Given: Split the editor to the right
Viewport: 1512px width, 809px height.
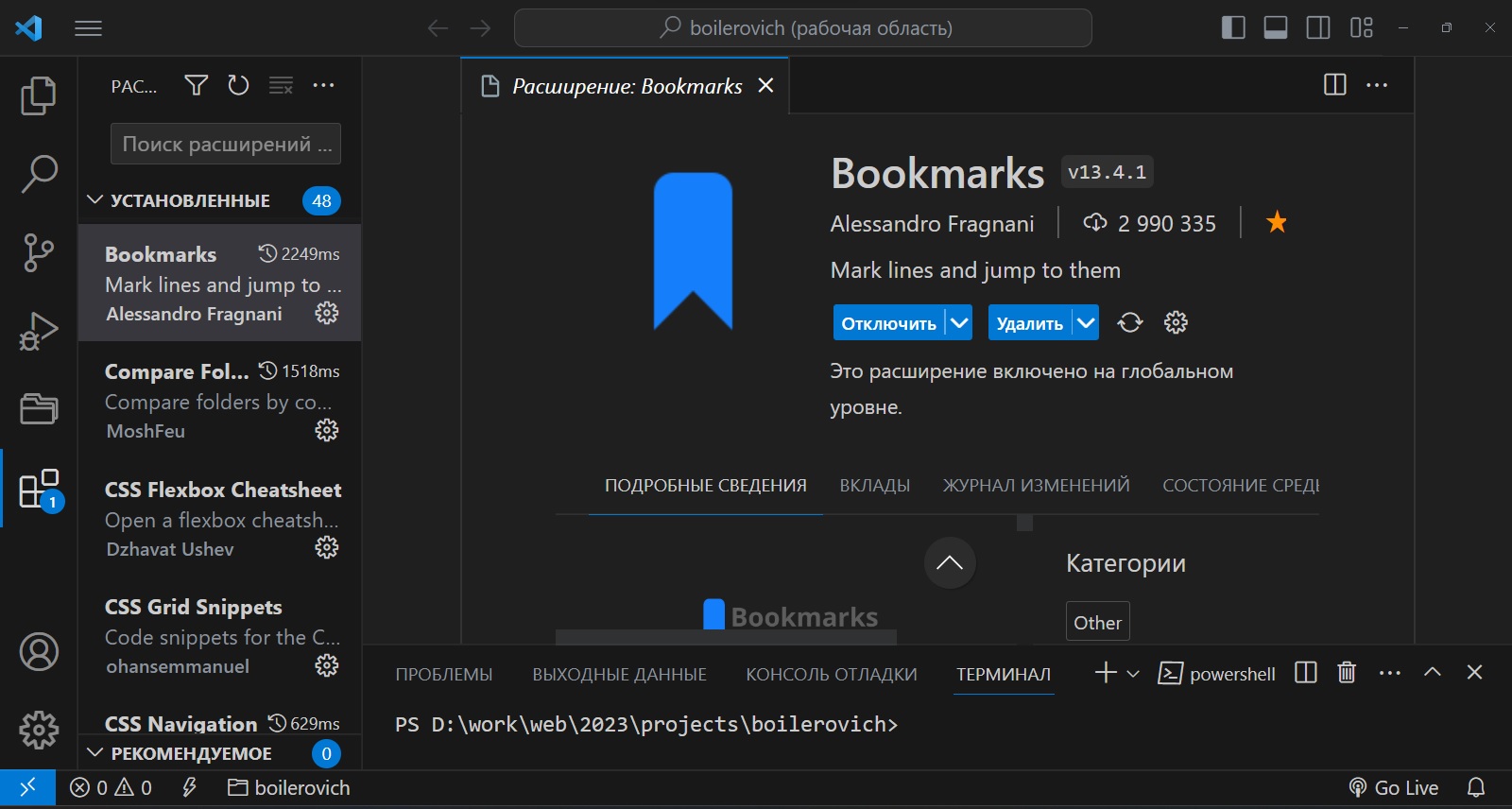Looking at the screenshot, I should click(1335, 85).
